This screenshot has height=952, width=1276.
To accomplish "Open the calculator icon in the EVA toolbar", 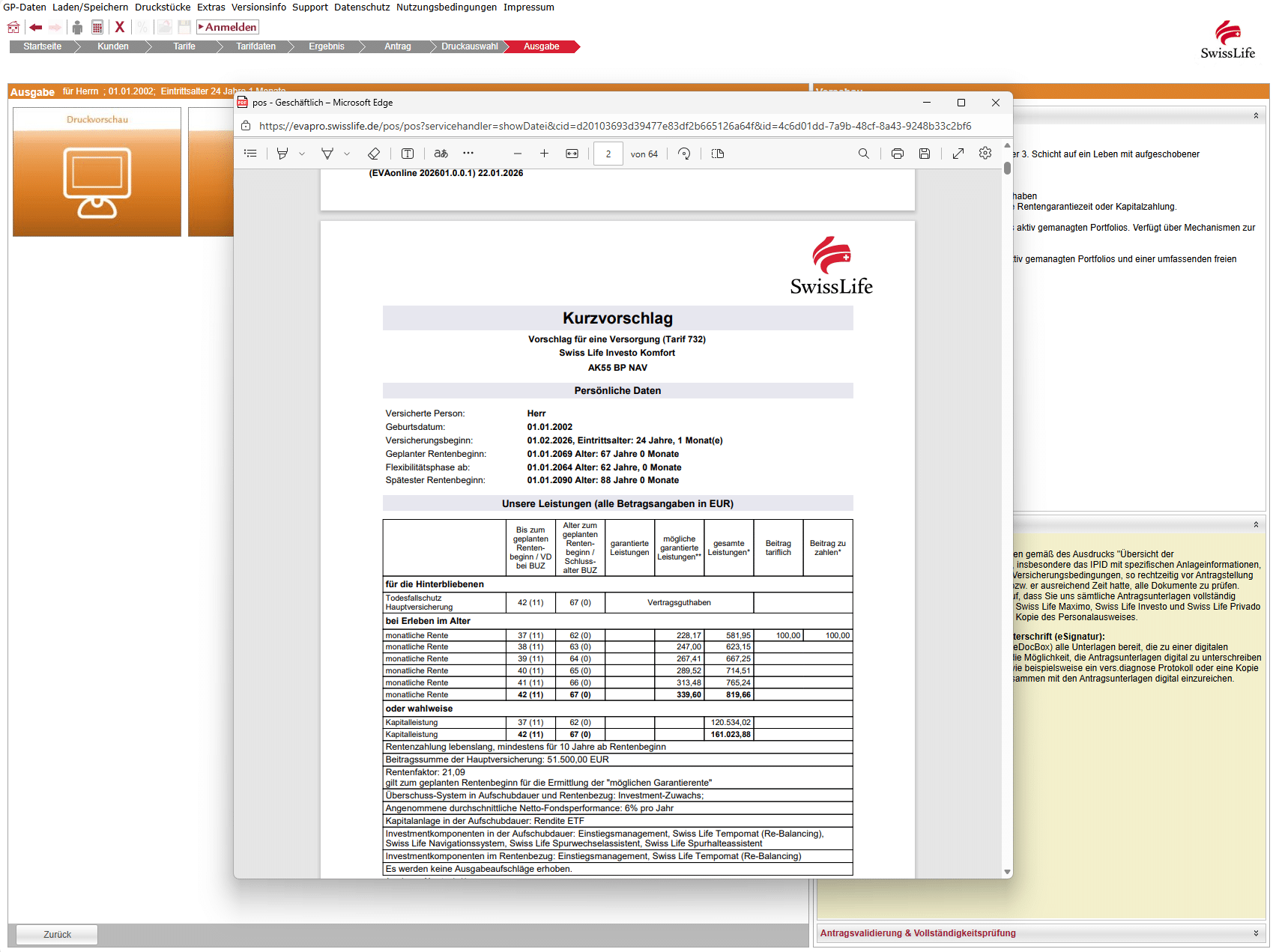I will [97, 27].
